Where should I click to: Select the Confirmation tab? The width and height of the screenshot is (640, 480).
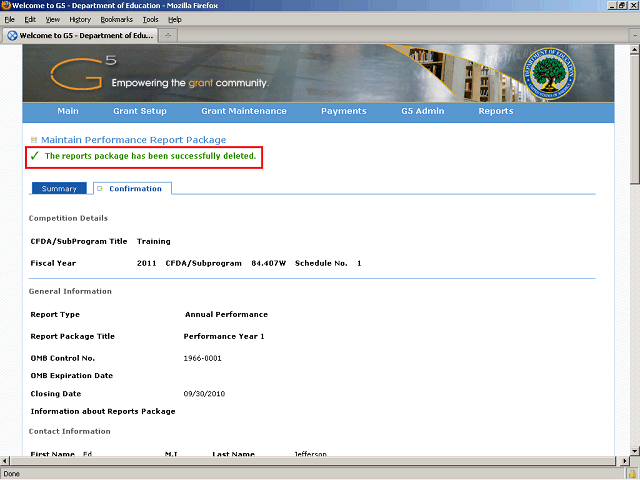pyautogui.click(x=132, y=189)
